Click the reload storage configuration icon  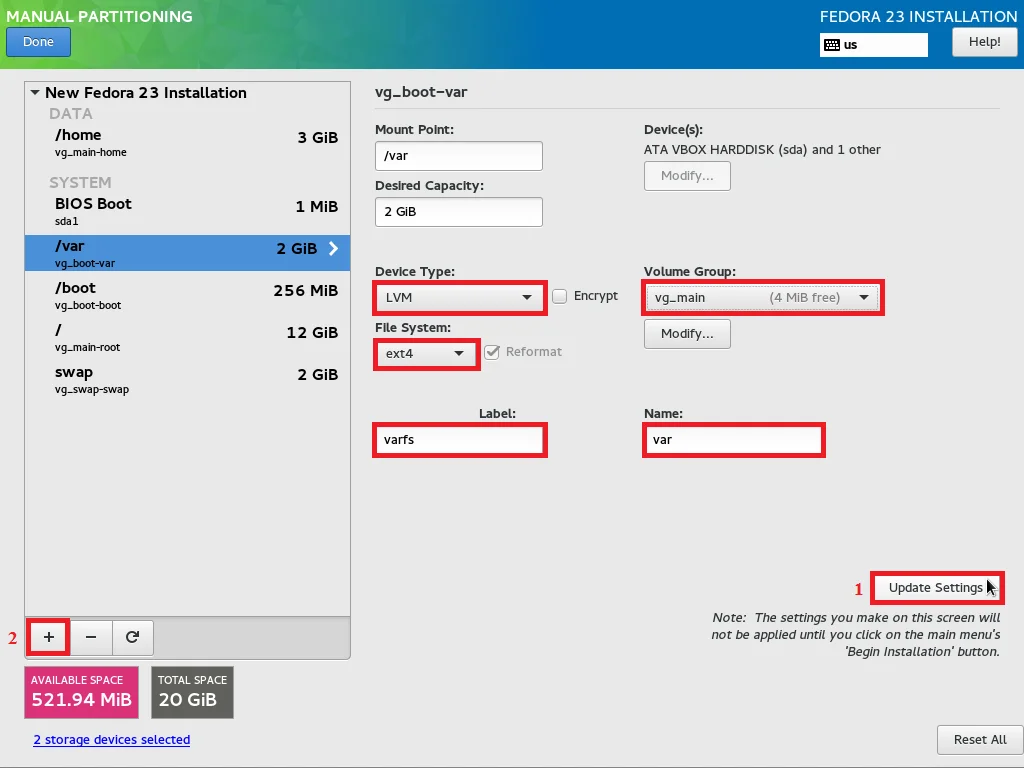tap(133, 637)
